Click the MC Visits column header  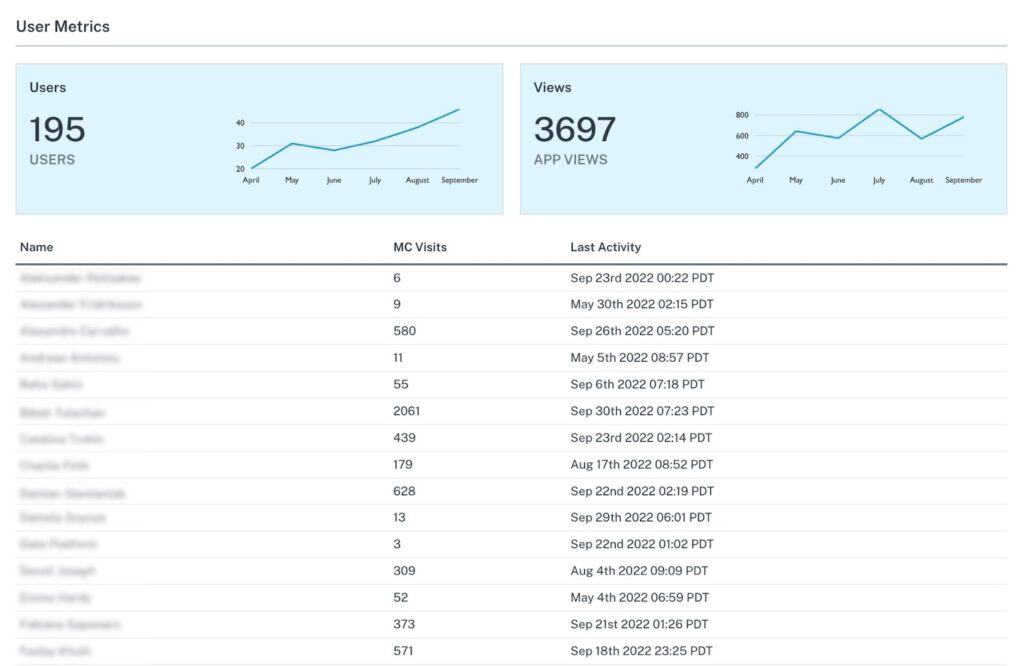click(420, 247)
